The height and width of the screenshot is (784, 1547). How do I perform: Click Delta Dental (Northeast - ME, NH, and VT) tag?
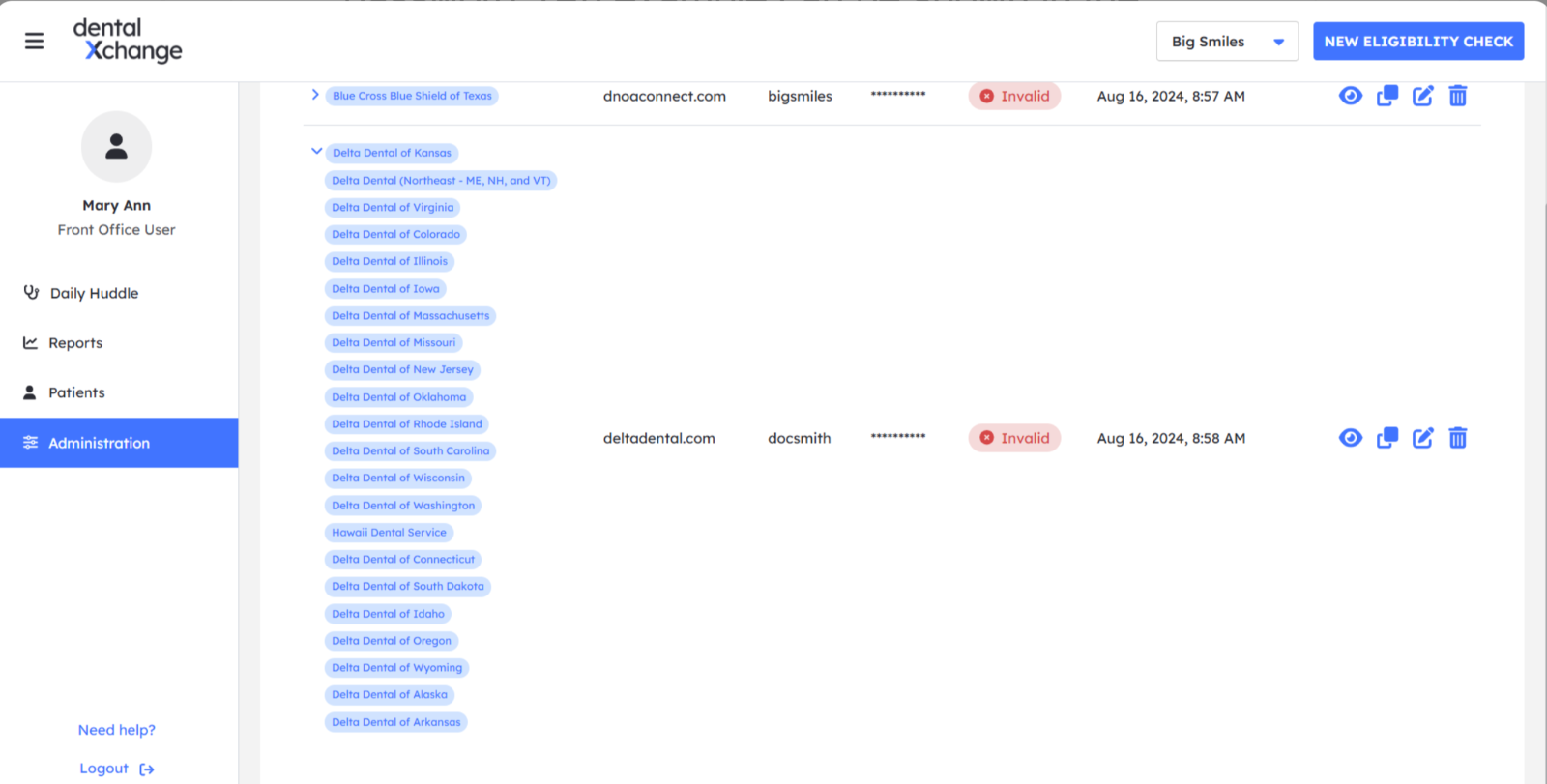441,181
